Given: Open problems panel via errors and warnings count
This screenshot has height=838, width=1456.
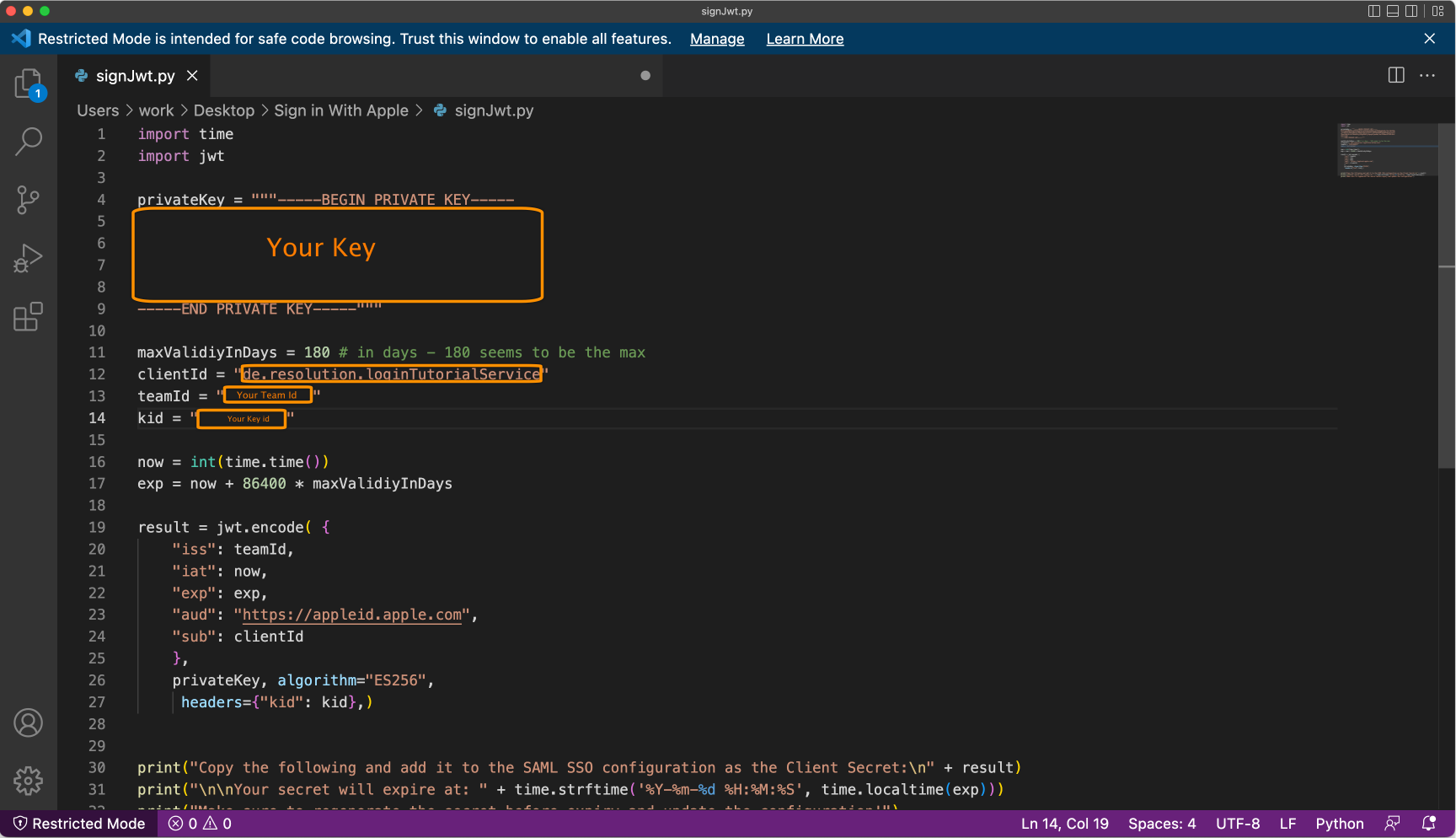Looking at the screenshot, I should 200,824.
